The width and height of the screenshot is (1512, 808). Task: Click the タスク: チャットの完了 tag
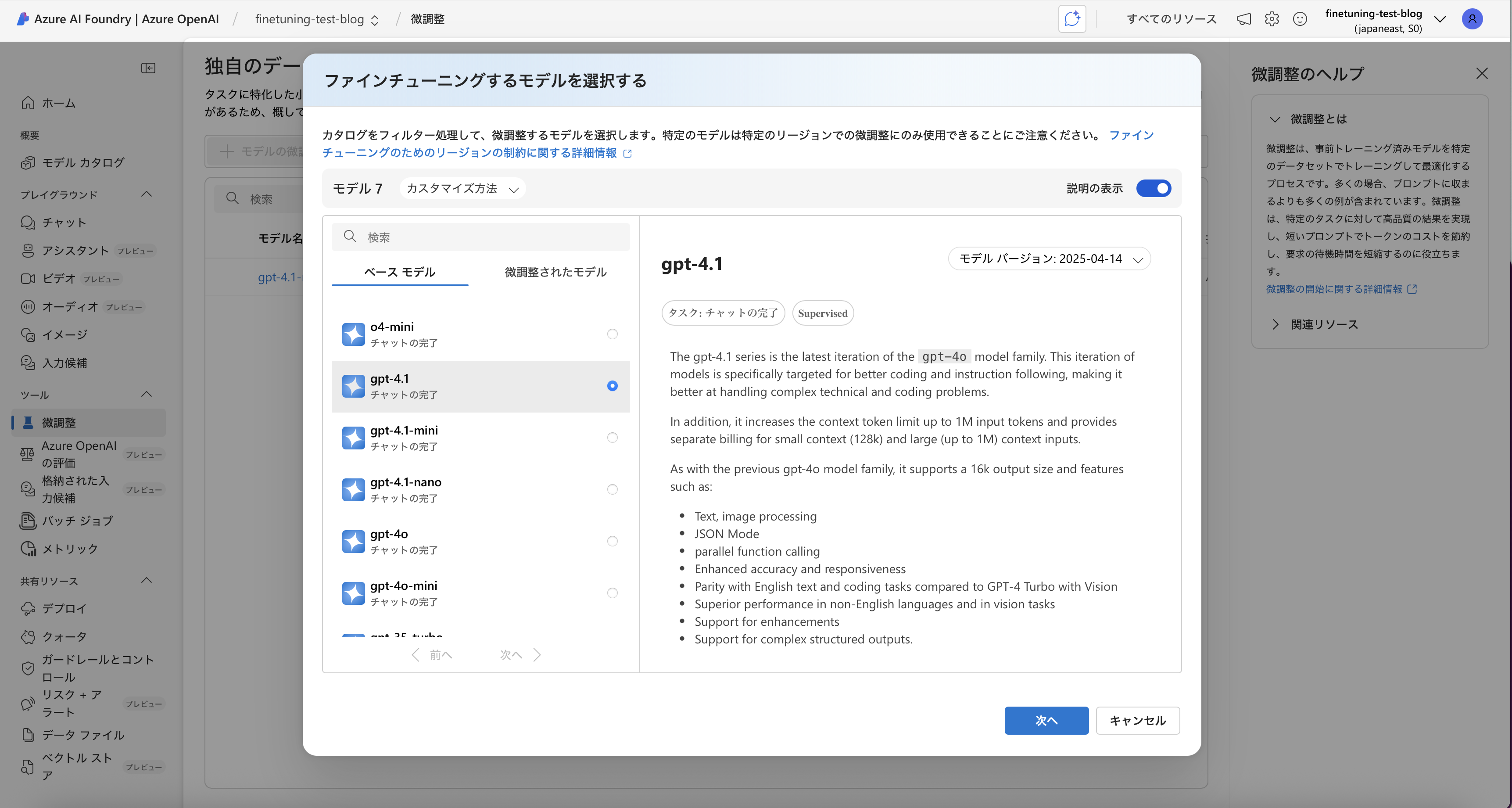723,313
